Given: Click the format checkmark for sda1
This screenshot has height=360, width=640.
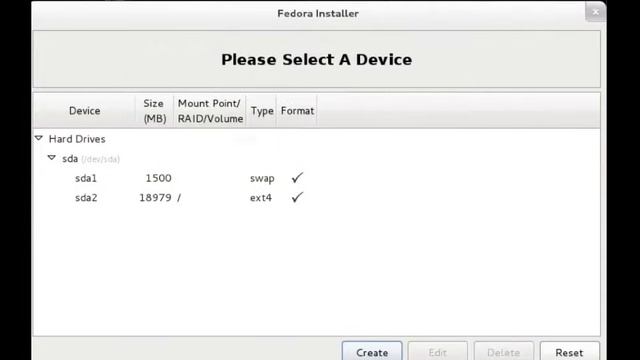Looking at the screenshot, I should [x=297, y=178].
